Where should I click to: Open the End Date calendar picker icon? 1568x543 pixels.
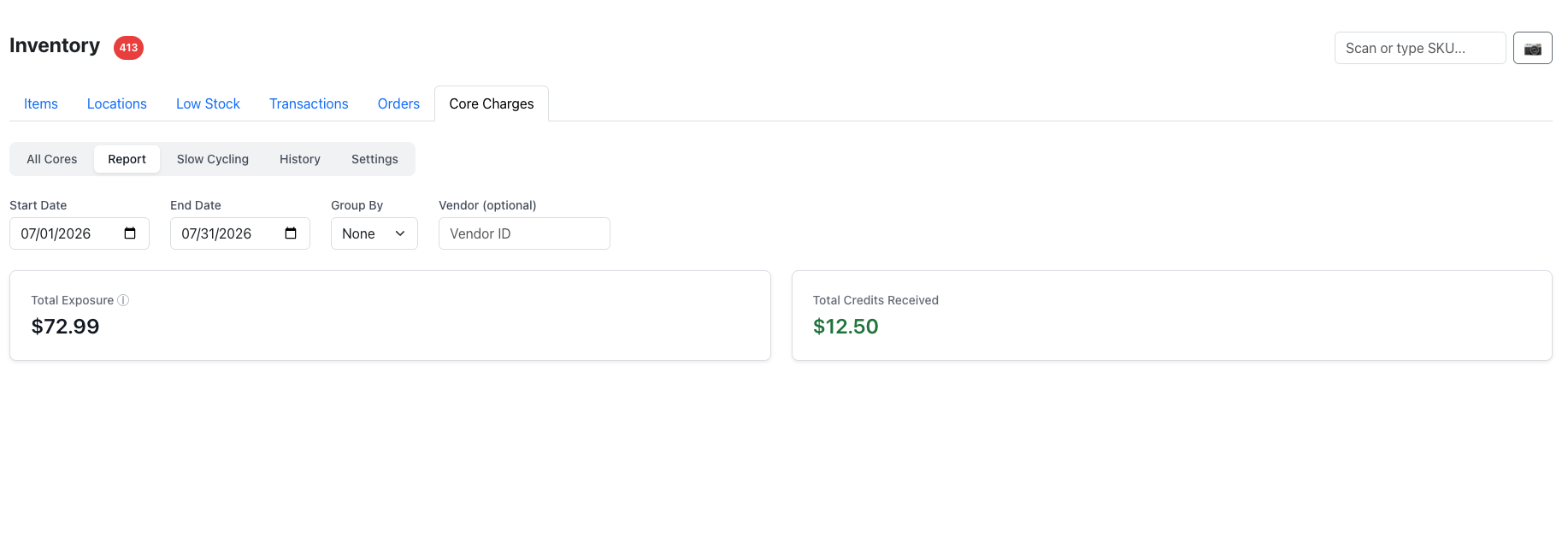pyautogui.click(x=291, y=233)
